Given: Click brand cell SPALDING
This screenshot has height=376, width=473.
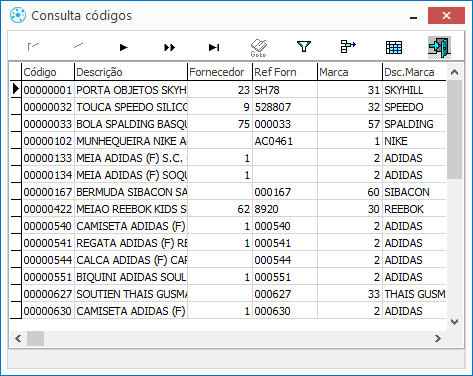Looking at the screenshot, I should 414,124.
